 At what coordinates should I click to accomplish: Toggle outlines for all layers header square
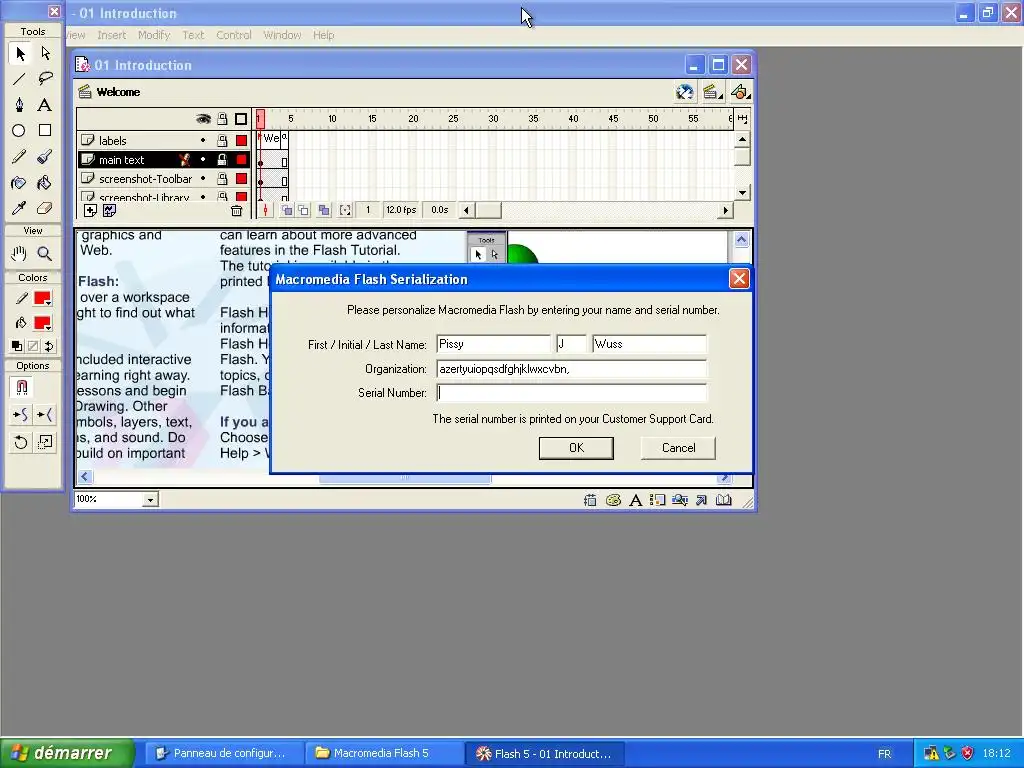click(x=241, y=119)
